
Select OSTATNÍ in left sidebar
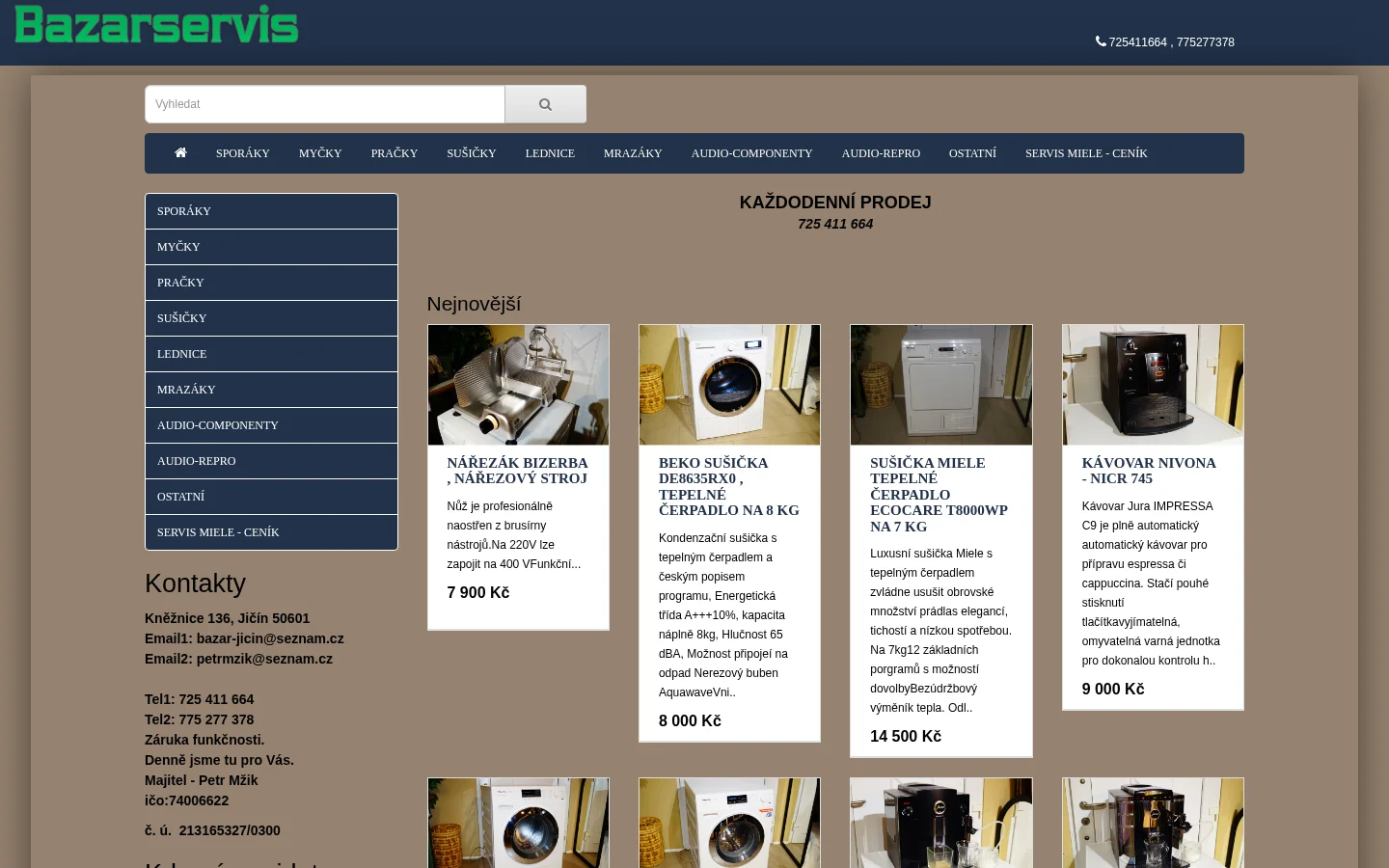click(271, 497)
